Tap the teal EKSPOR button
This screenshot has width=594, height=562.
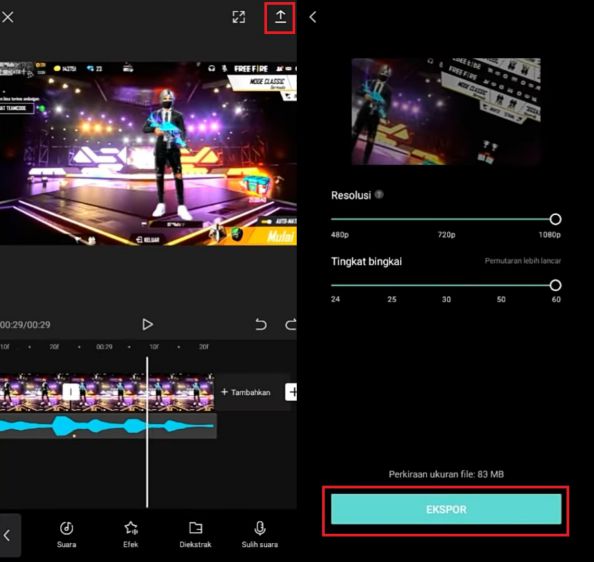[446, 509]
